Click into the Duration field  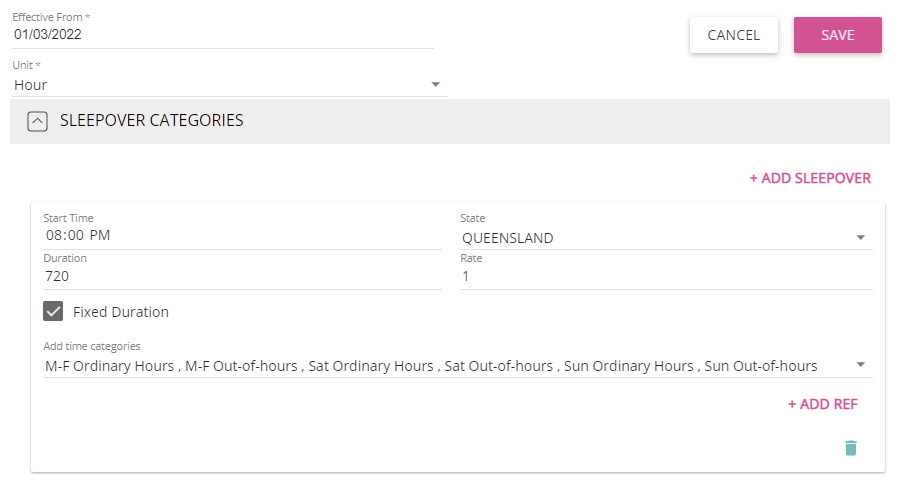[x=240, y=276]
